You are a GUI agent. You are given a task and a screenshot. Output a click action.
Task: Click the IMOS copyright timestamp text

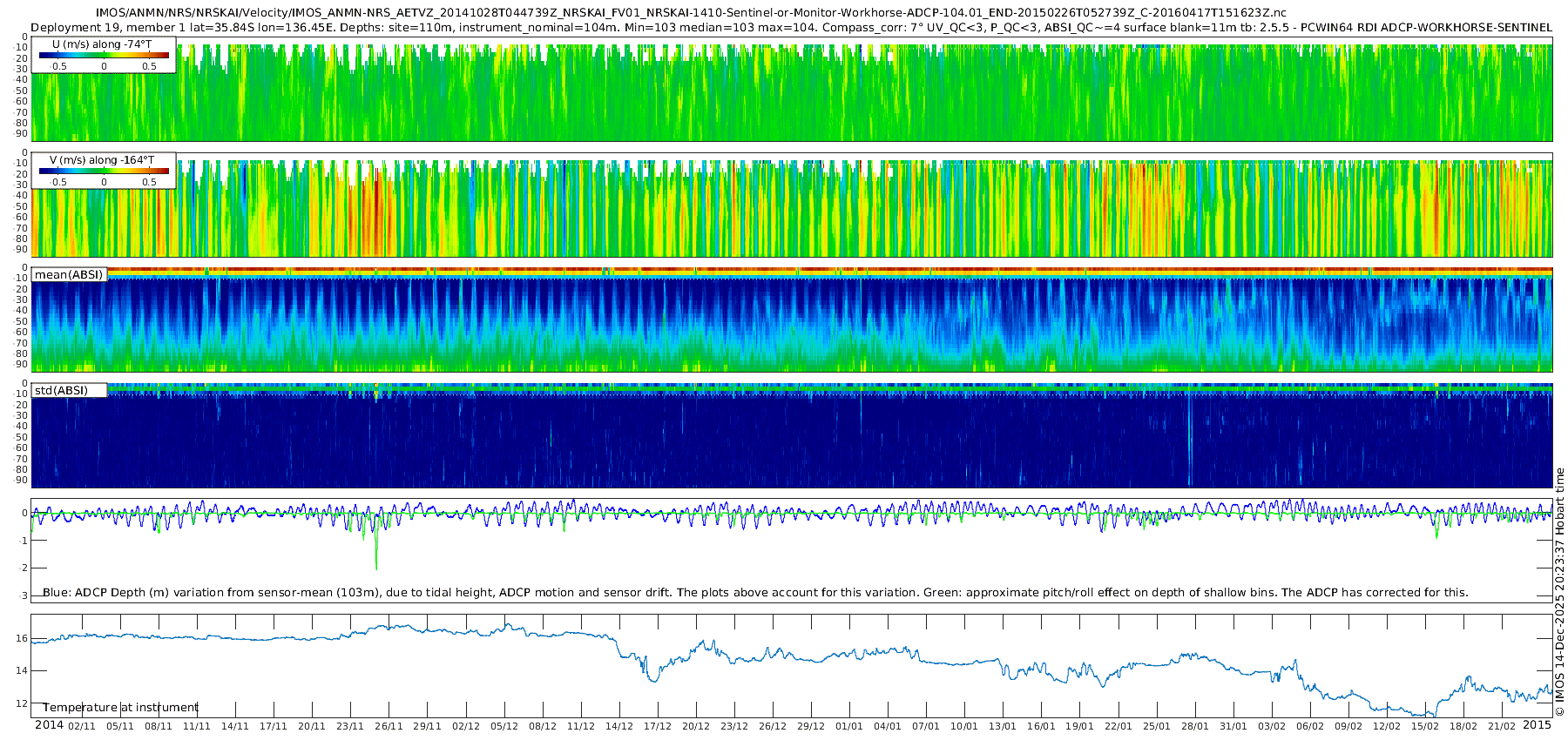tap(1559, 592)
